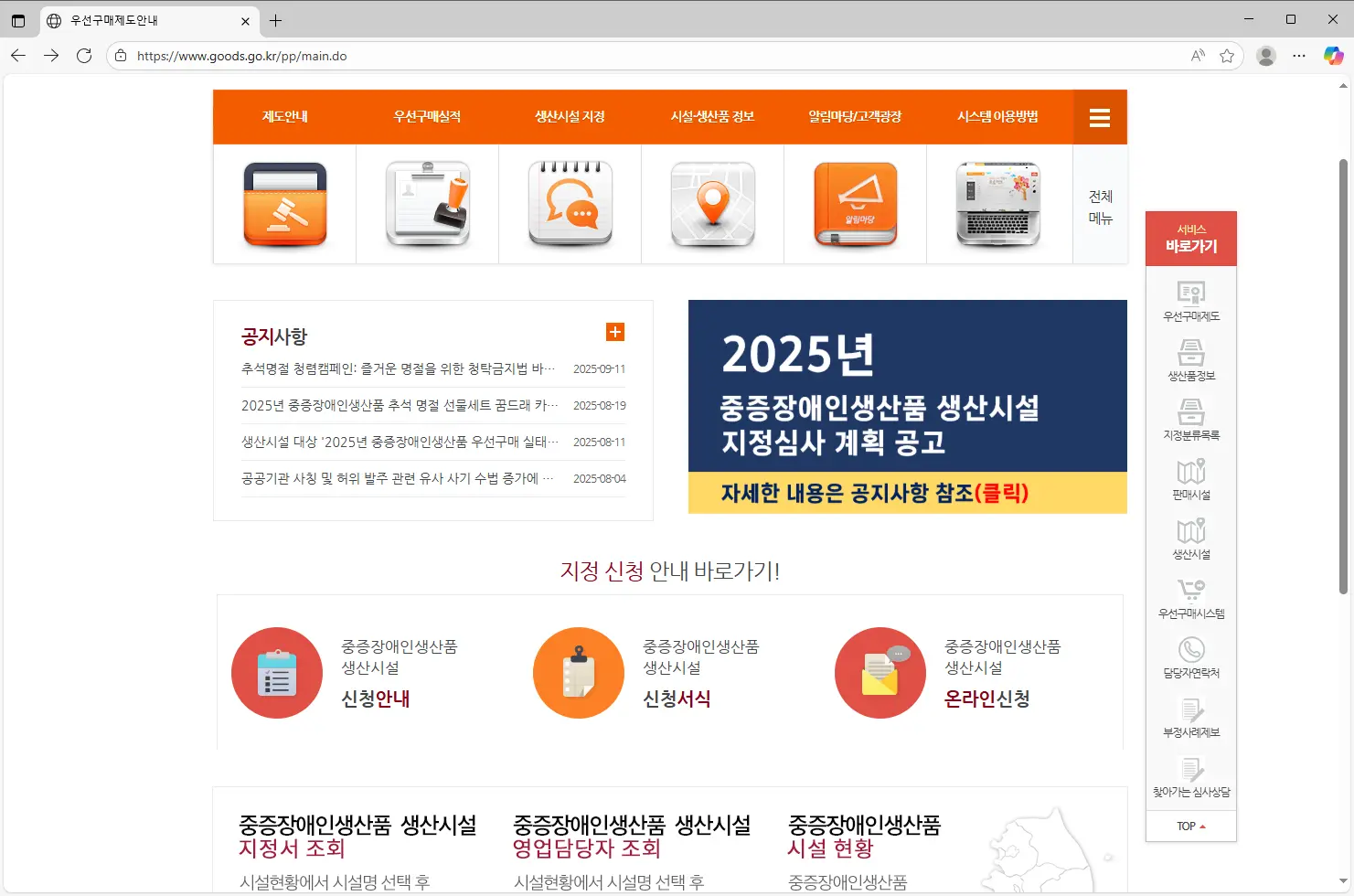Click date text 2025-09-11

tap(600, 369)
